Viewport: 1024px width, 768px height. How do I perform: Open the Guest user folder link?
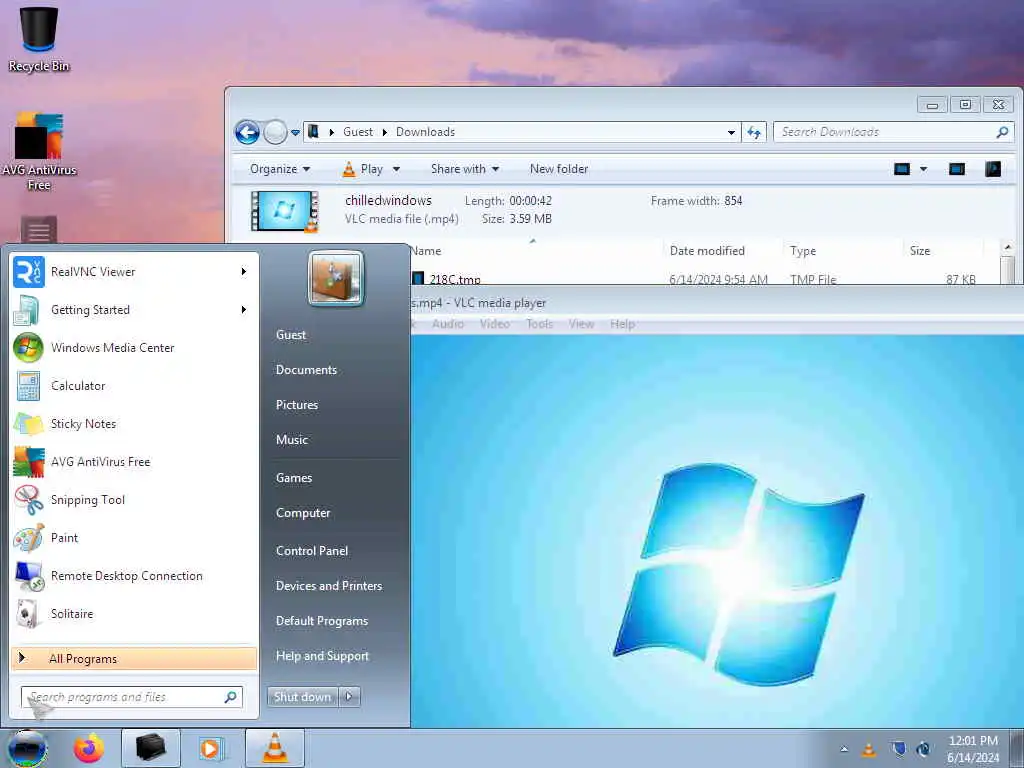coord(291,334)
